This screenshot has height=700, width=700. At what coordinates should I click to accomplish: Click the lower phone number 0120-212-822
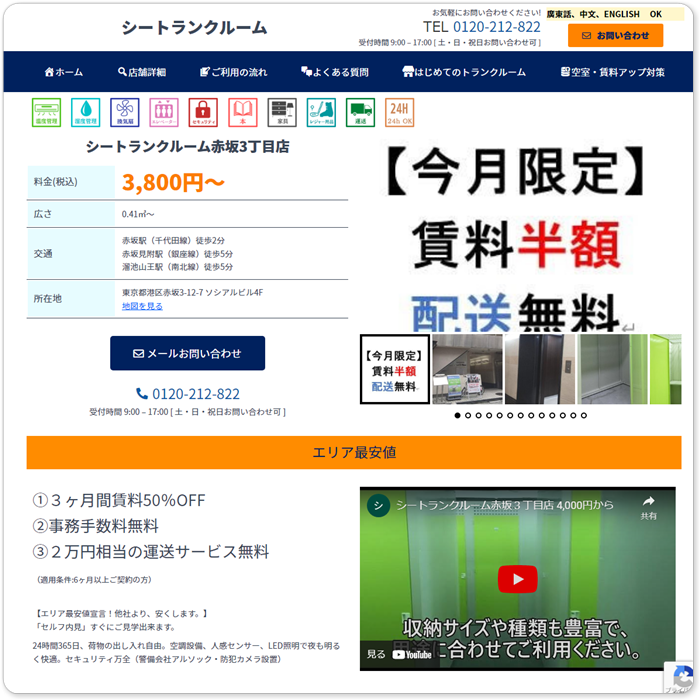click(196, 394)
